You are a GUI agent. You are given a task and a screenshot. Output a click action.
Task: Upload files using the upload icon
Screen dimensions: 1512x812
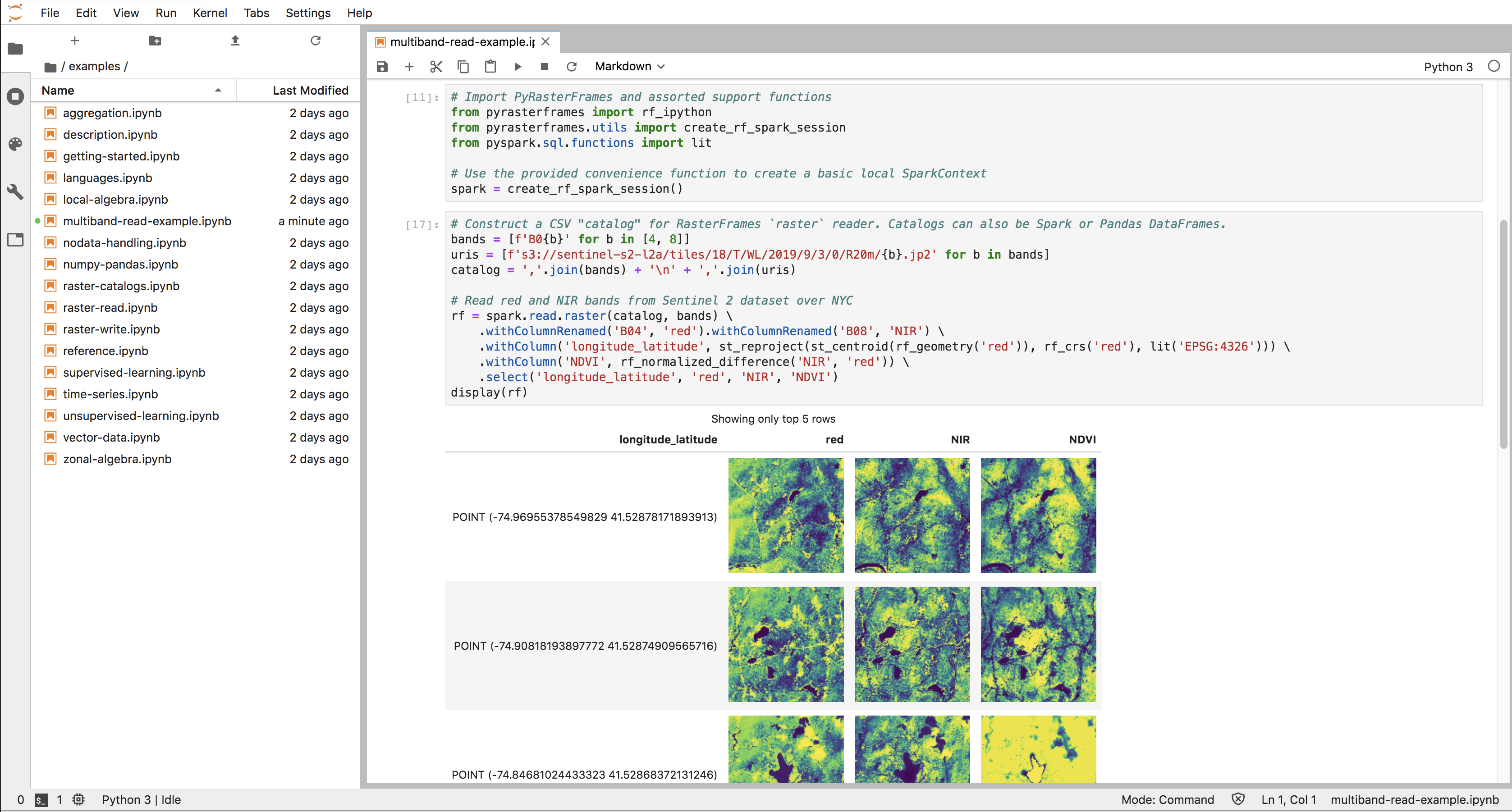tap(235, 41)
